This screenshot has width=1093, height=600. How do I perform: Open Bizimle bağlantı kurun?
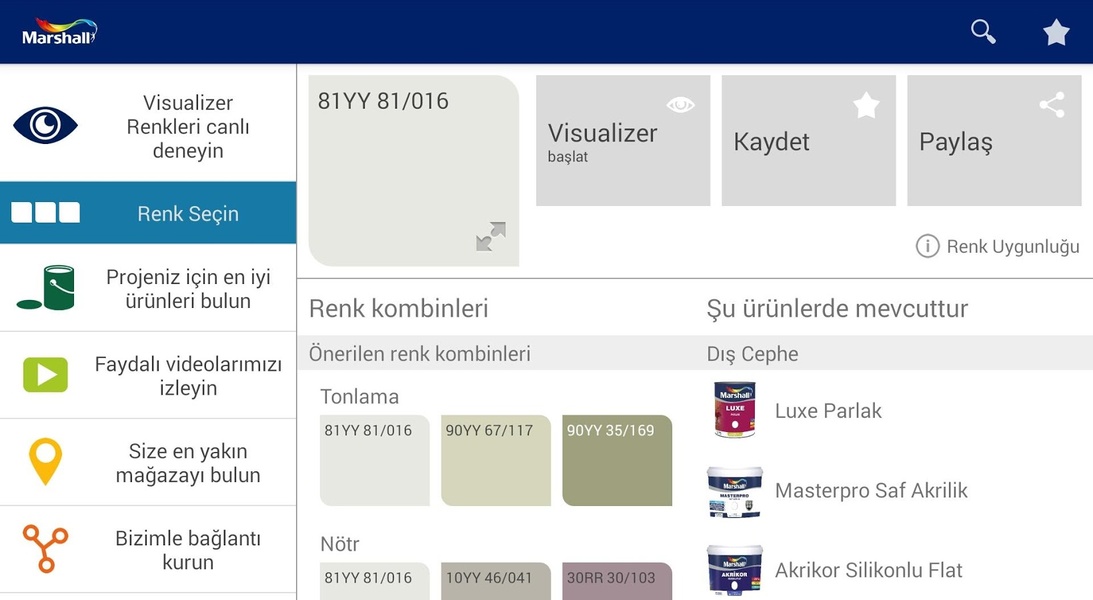click(148, 549)
